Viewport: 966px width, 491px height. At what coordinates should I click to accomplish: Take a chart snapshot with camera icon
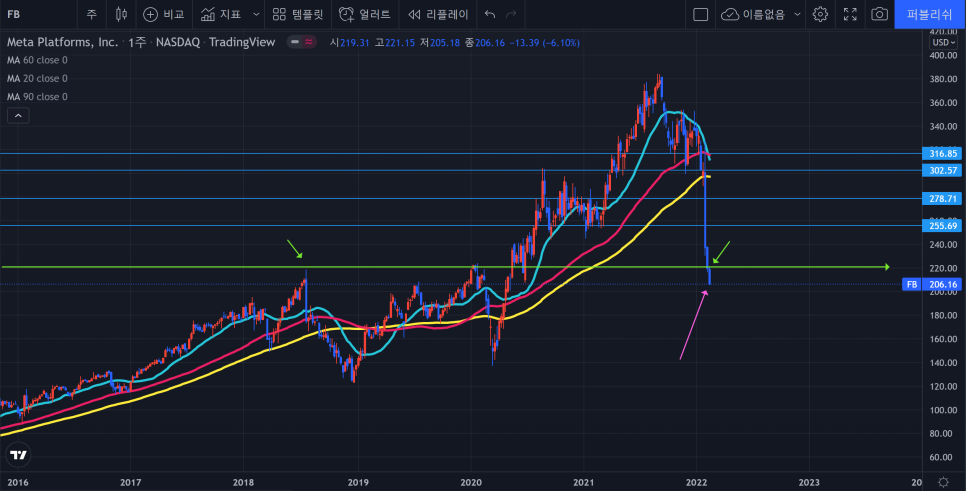point(880,14)
